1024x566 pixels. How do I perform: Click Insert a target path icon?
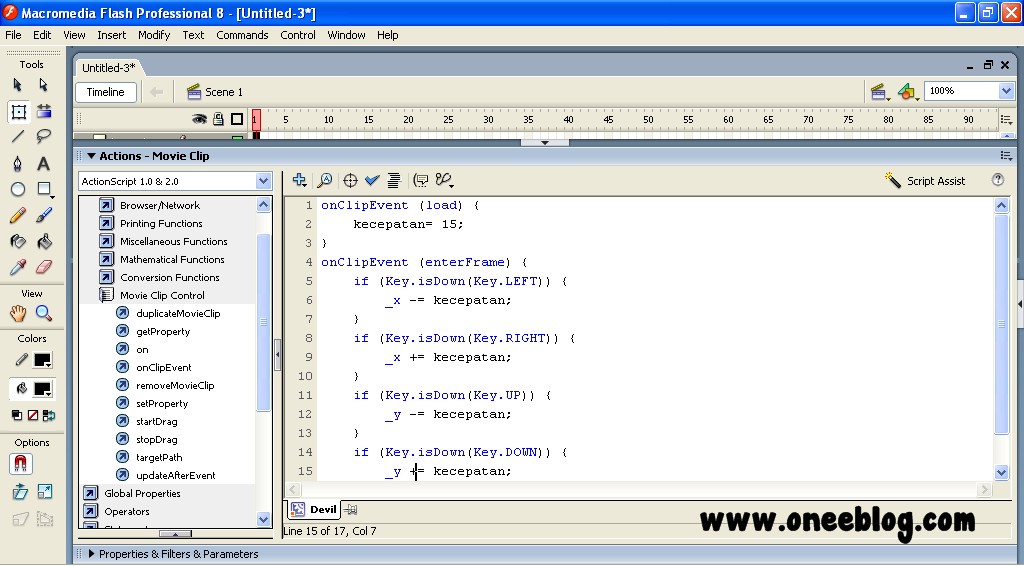350,180
